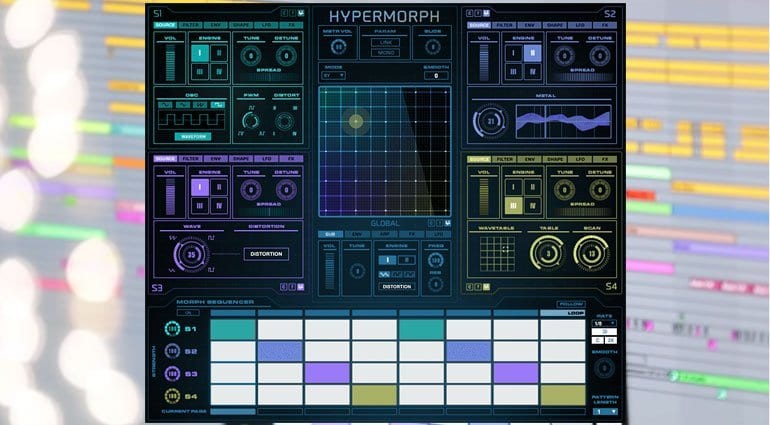Click the S4 Table knob showing 3
The image size is (770, 425).
548,254
